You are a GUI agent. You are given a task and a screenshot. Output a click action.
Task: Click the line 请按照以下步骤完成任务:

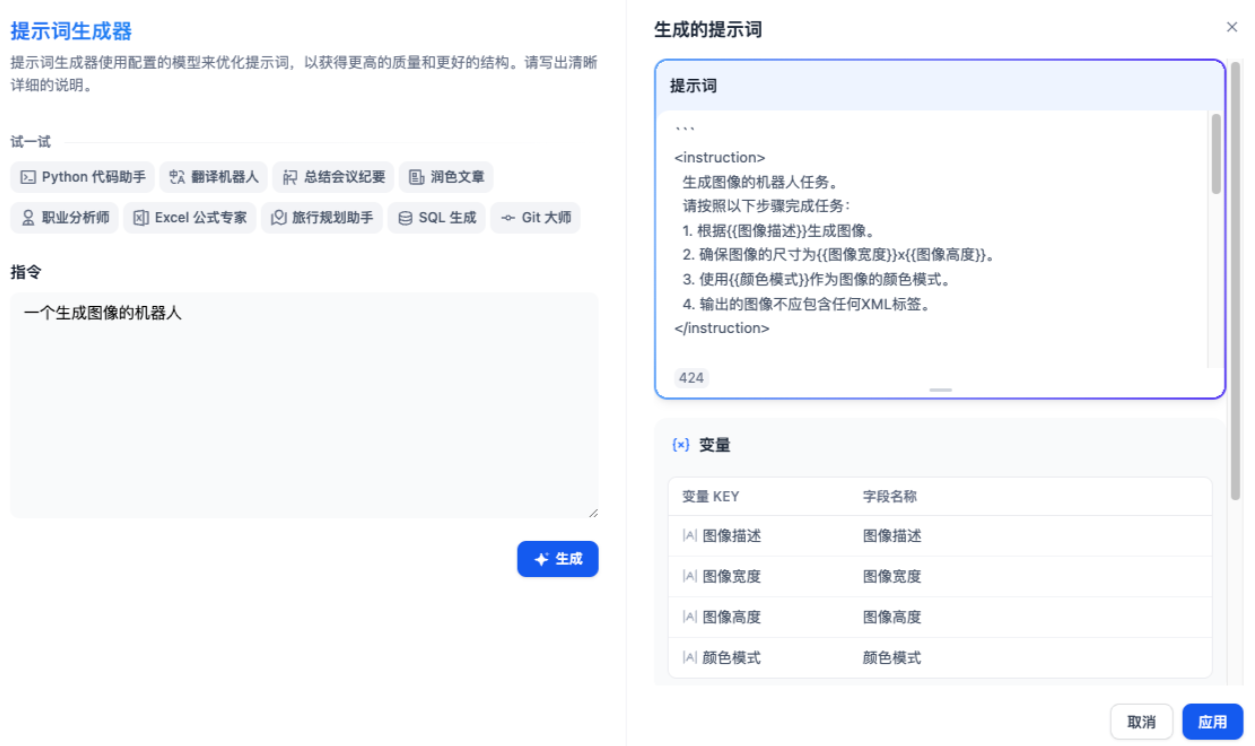(x=767, y=206)
